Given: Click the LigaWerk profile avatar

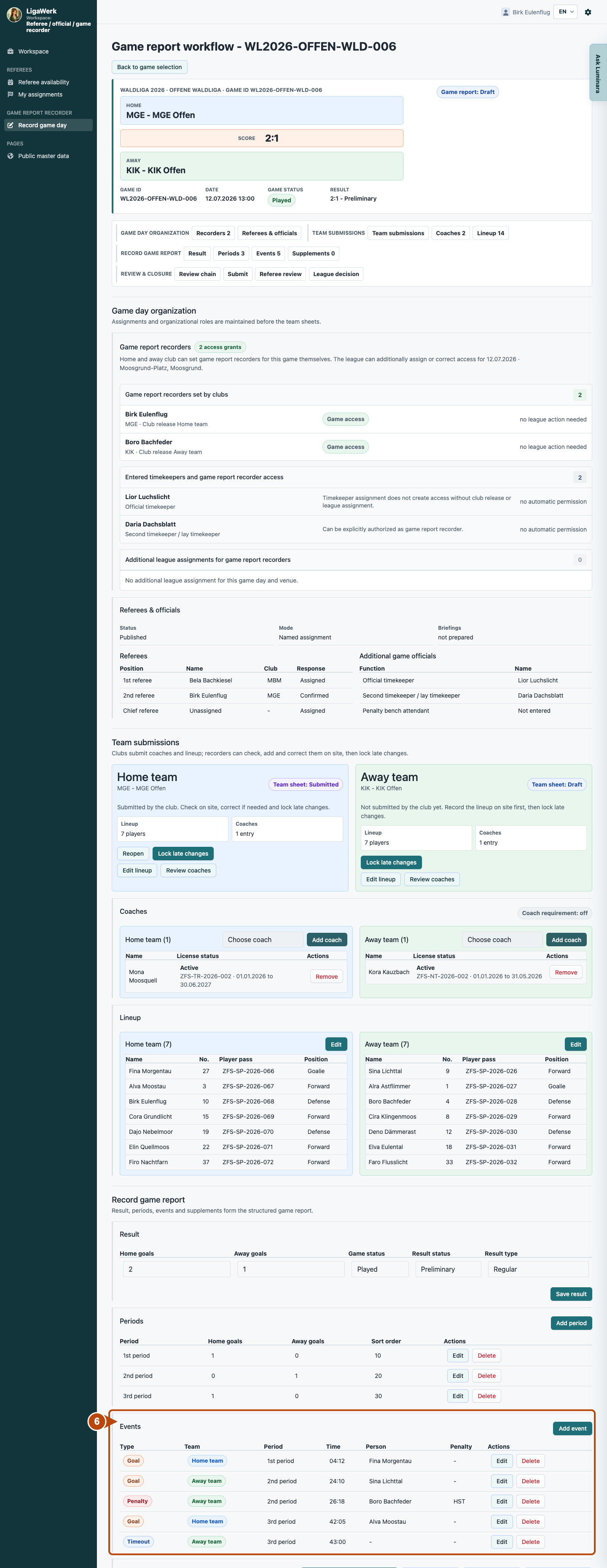Looking at the screenshot, I should click(14, 15).
